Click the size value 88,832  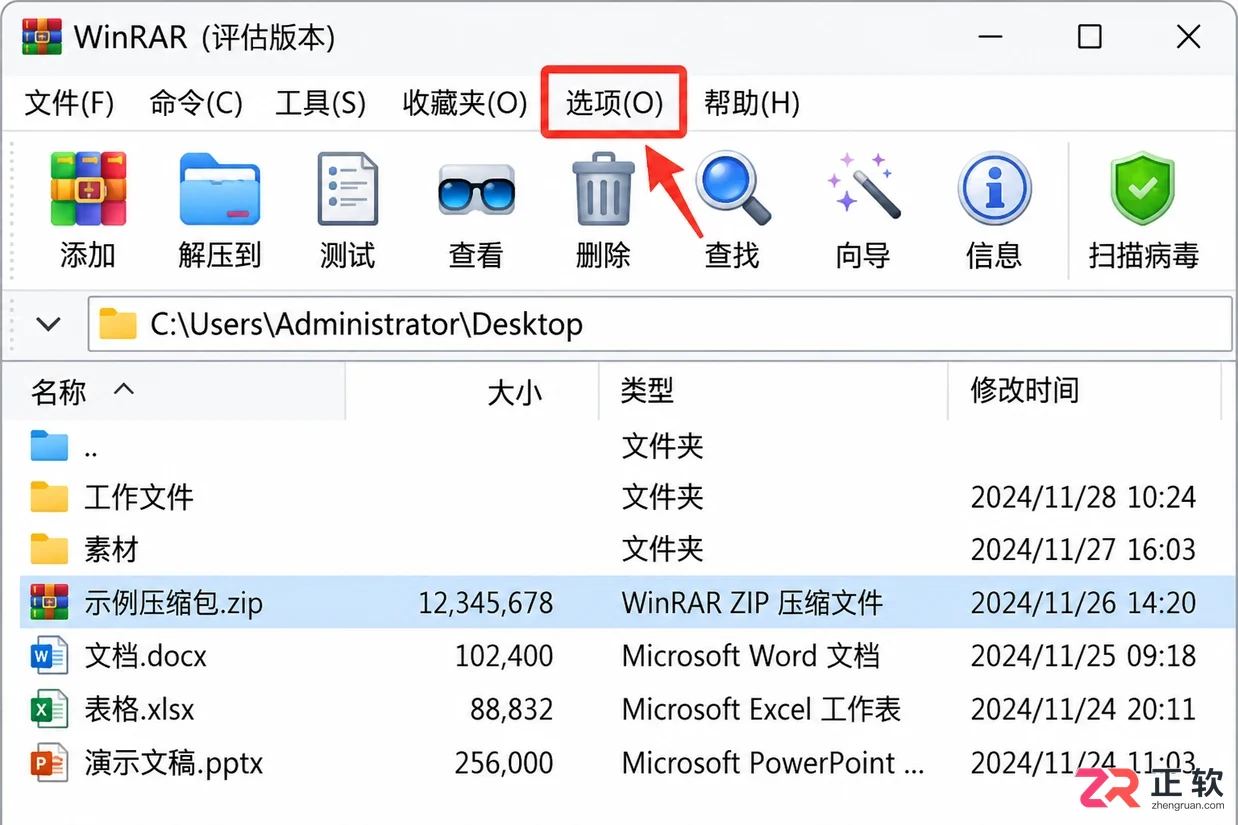(x=512, y=710)
